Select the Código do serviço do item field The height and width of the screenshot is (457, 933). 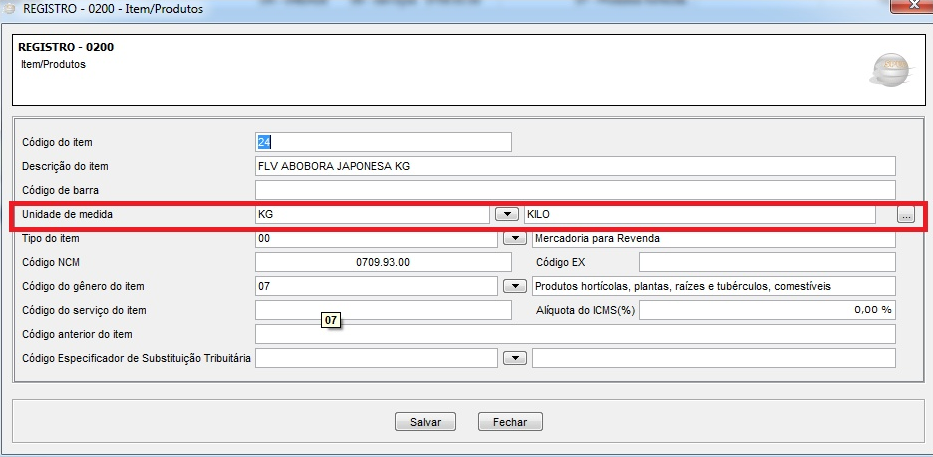click(x=384, y=310)
